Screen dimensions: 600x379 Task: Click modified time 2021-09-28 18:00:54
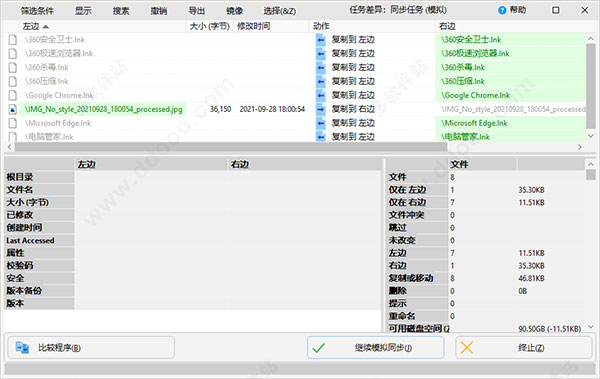(x=272, y=109)
